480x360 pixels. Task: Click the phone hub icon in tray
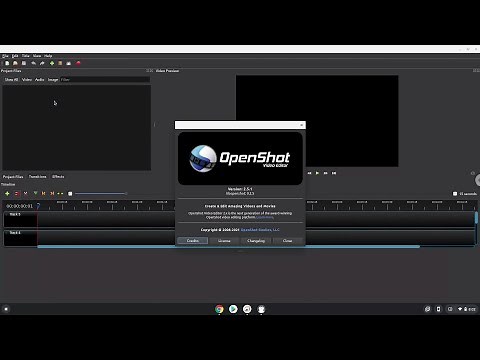[x=438, y=309]
